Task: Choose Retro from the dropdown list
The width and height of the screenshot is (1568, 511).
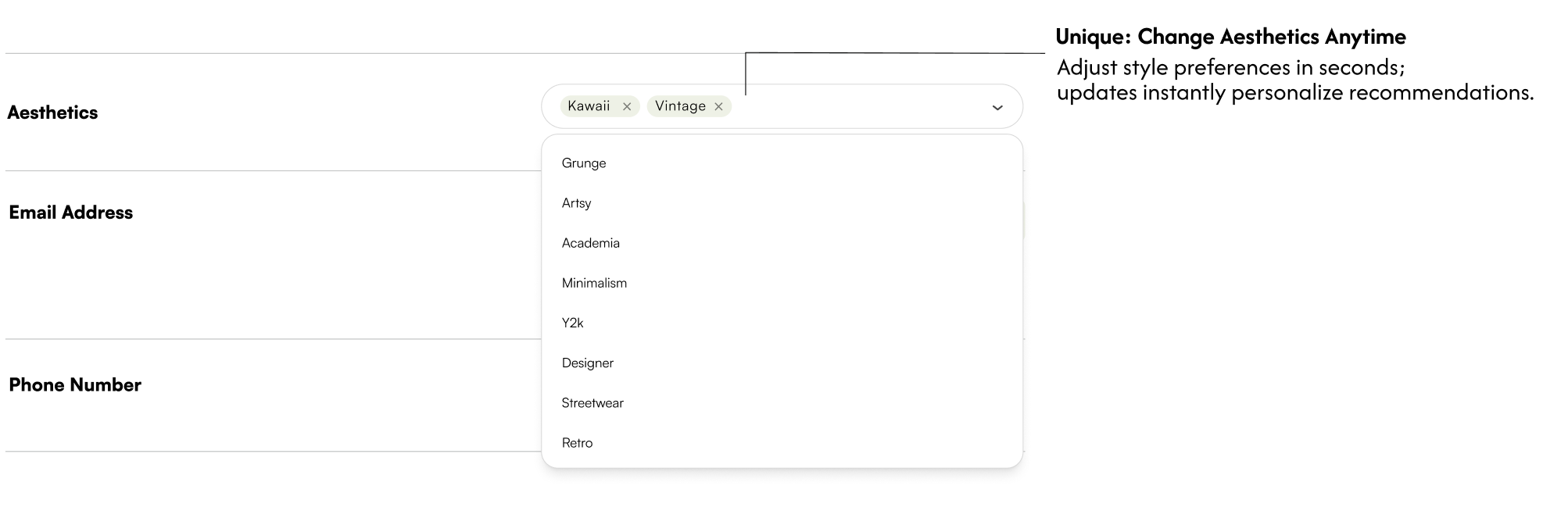Action: [x=578, y=442]
